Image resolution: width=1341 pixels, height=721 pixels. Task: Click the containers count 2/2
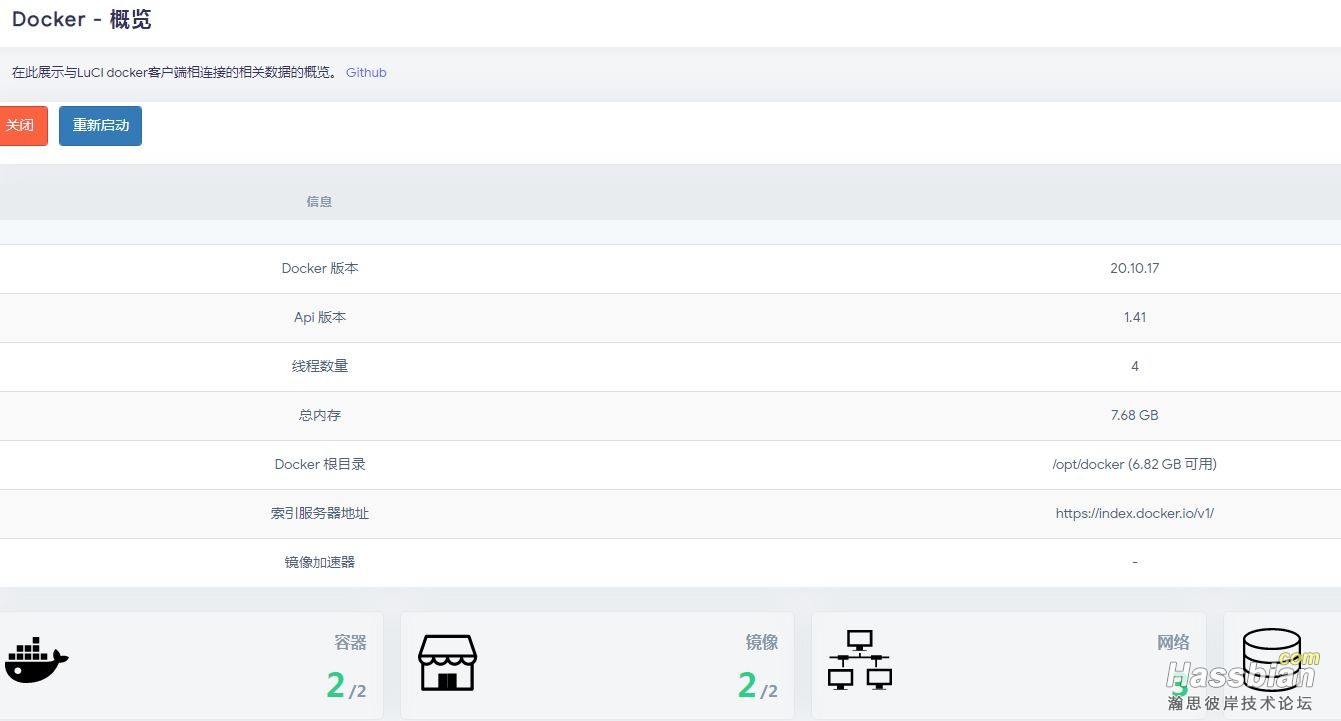346,686
